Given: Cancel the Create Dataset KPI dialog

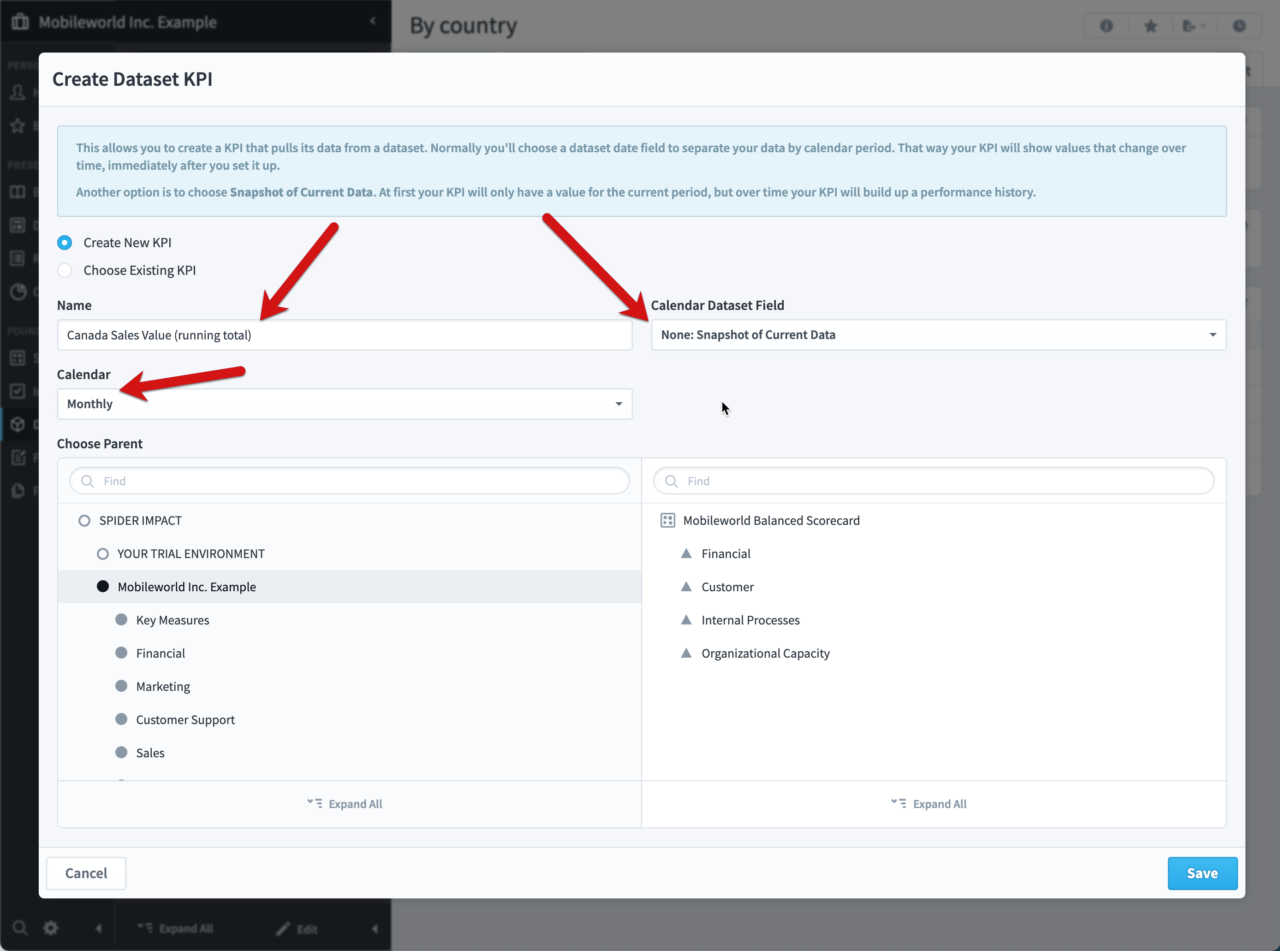Looking at the screenshot, I should coord(85,873).
